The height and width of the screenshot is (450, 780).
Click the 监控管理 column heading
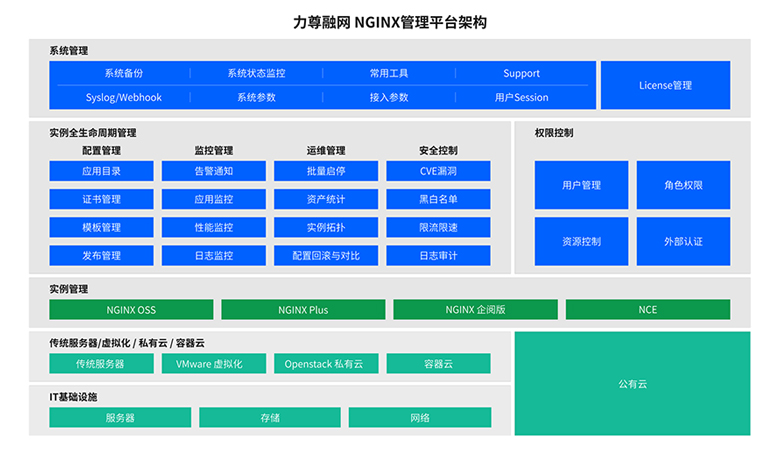coord(214,150)
